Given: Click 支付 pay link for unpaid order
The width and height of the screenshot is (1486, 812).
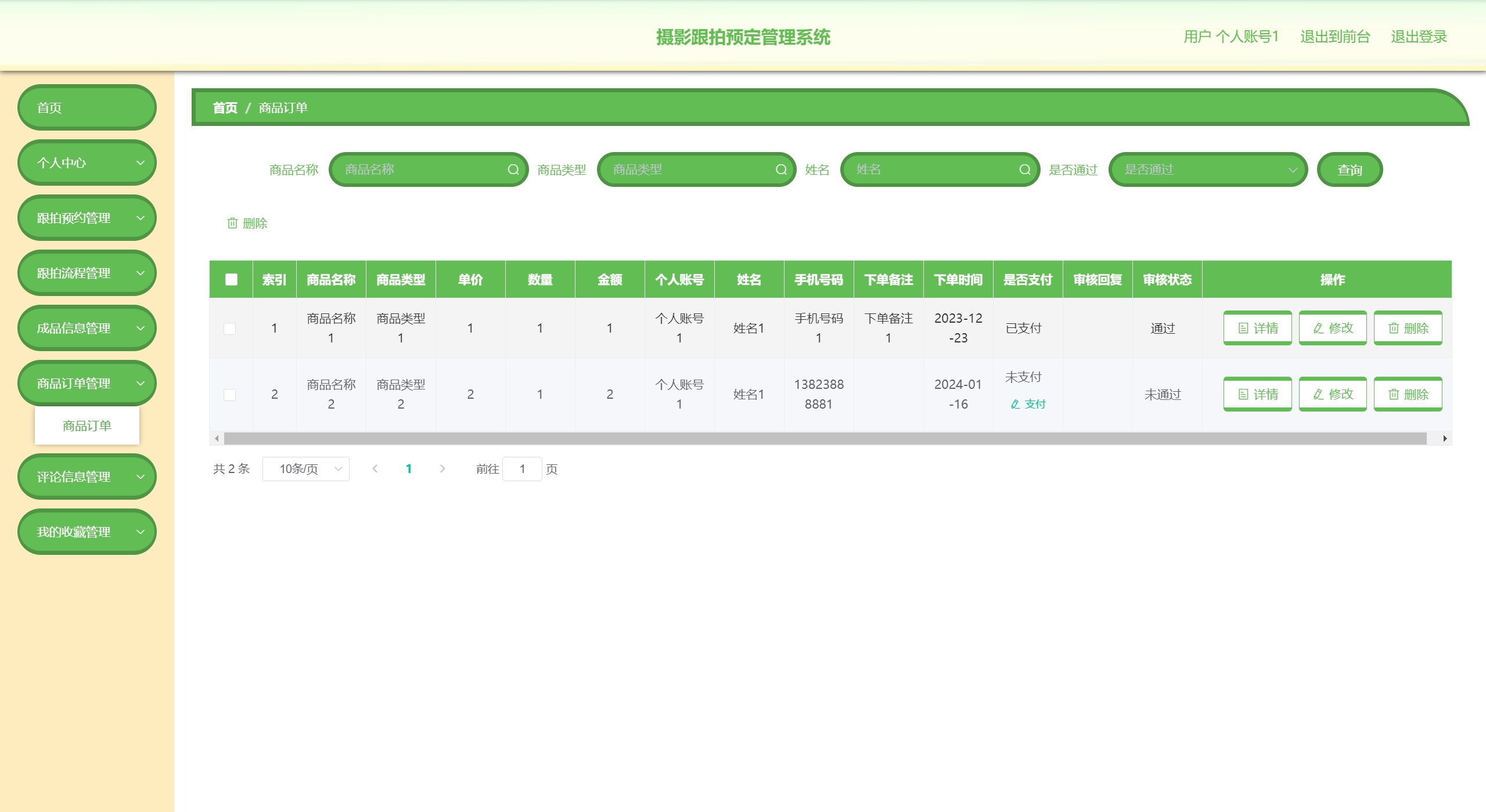Looking at the screenshot, I should point(1028,404).
